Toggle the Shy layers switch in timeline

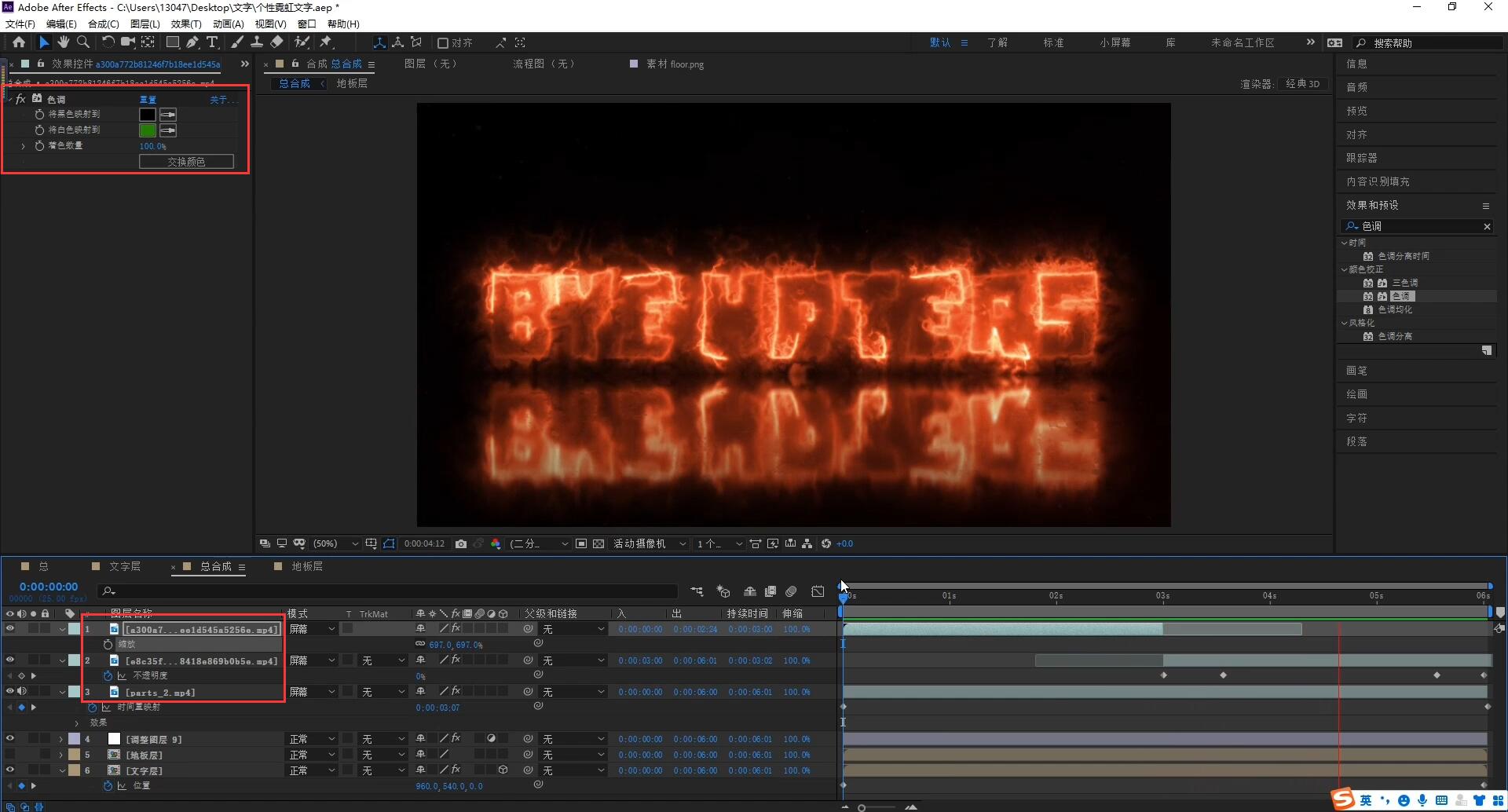(750, 591)
